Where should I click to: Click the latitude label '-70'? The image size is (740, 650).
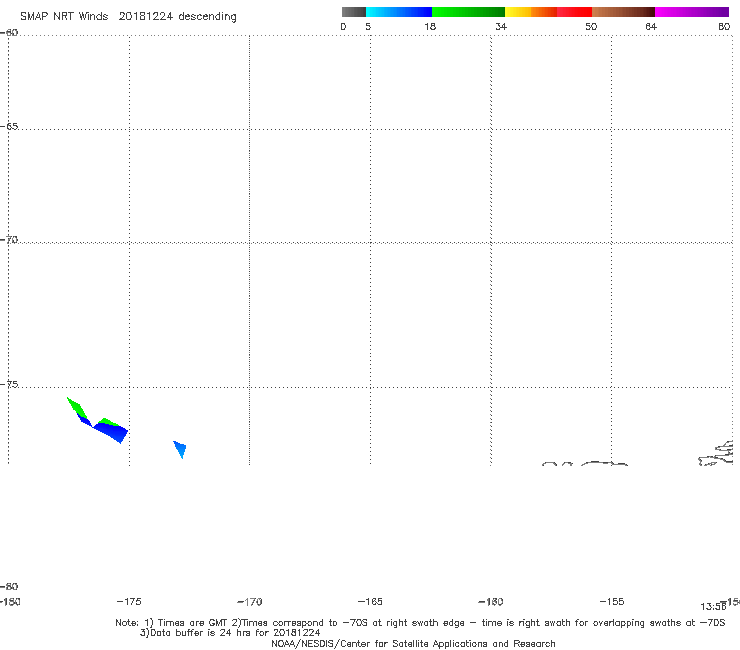(x=9, y=240)
